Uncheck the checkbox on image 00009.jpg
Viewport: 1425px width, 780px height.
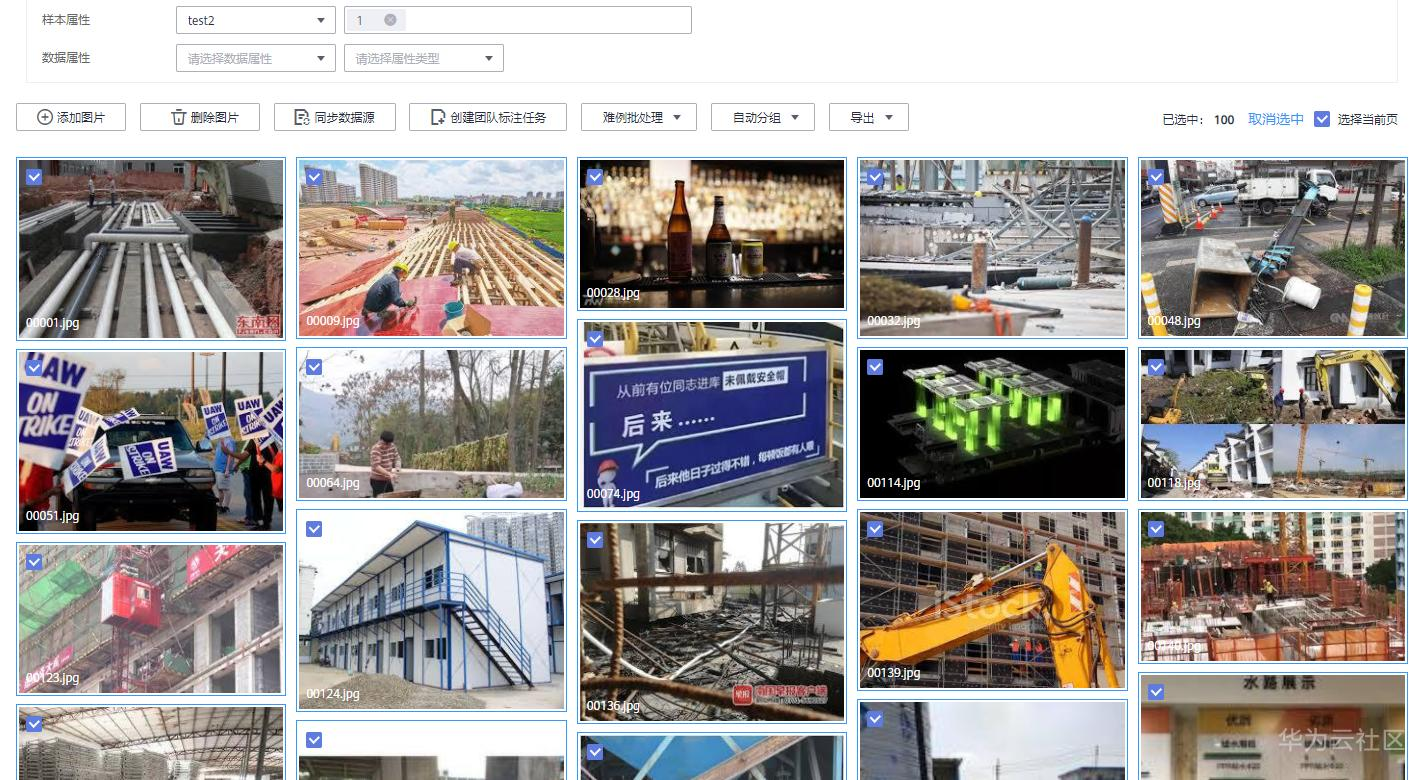(314, 176)
